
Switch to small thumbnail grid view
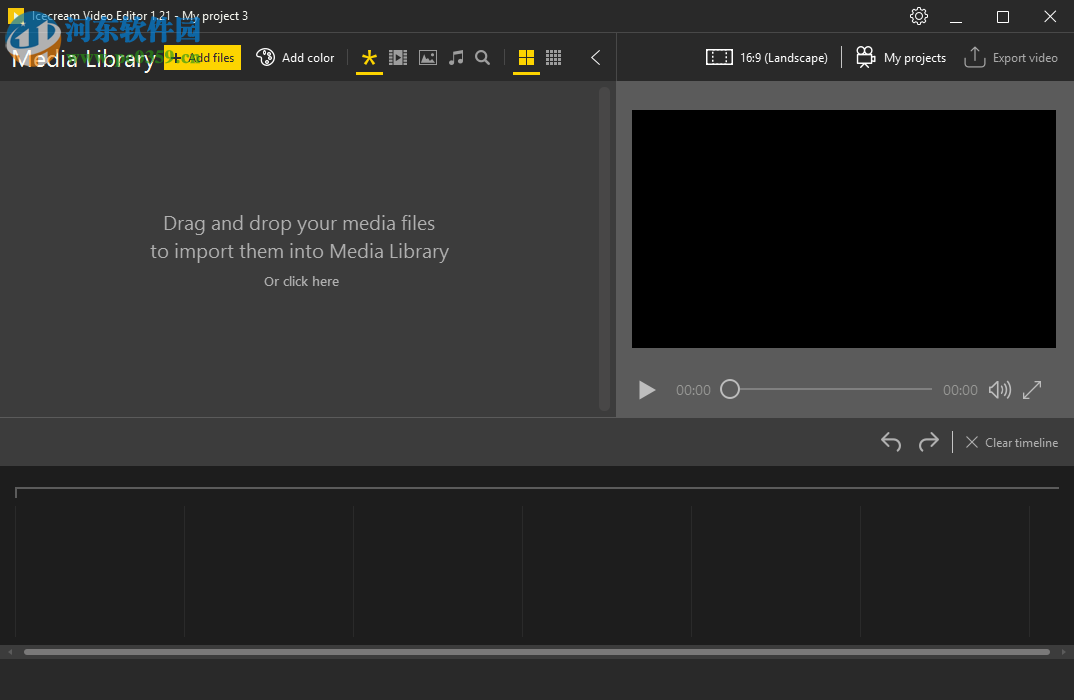553,57
